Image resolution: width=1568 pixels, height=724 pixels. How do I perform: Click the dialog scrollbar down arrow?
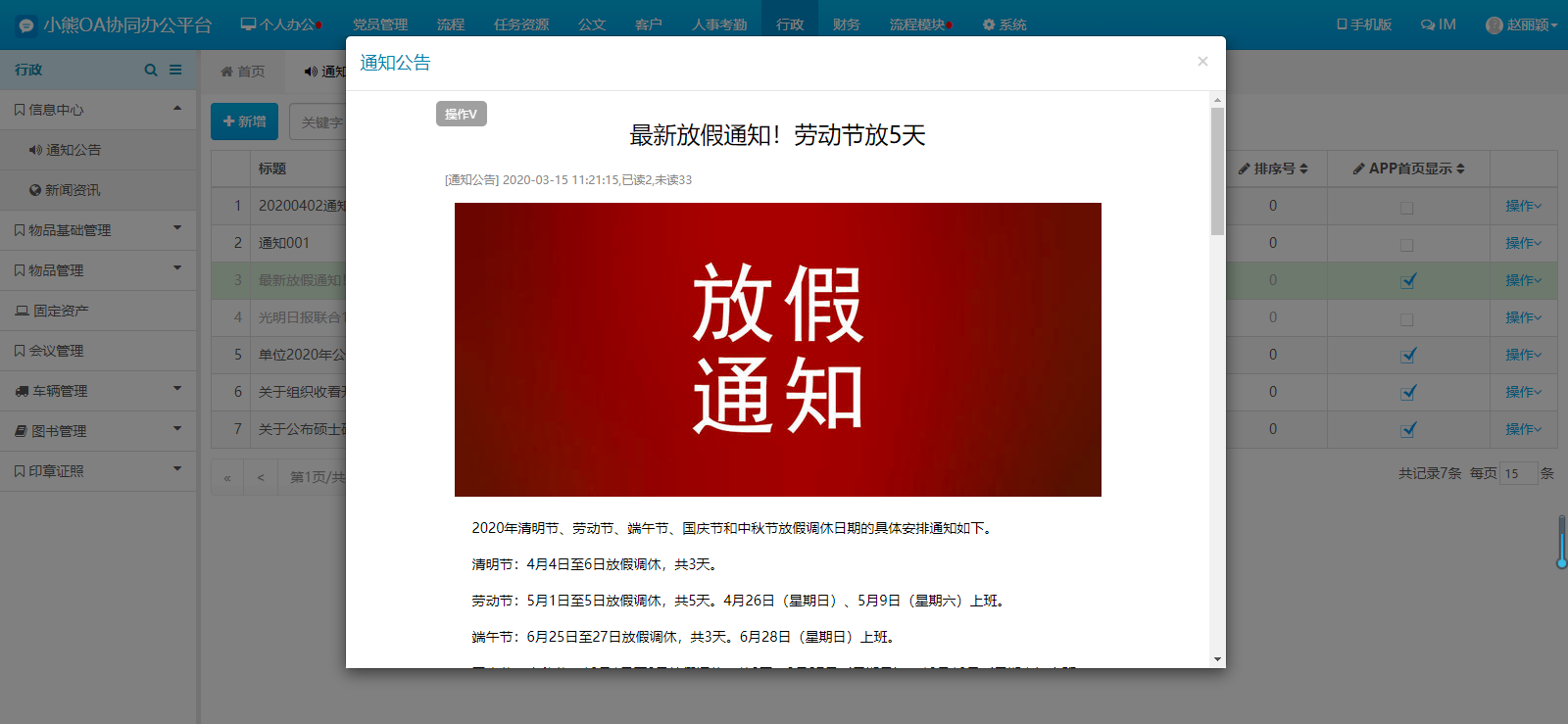click(x=1217, y=659)
